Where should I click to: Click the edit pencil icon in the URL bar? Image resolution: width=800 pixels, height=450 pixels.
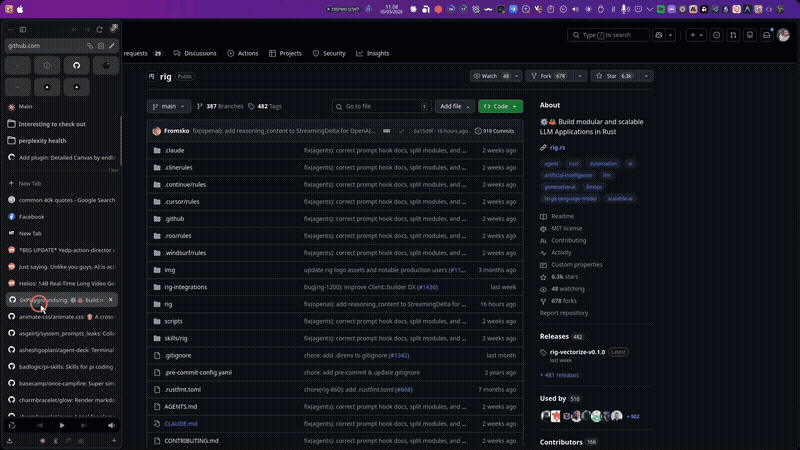(x=112, y=46)
